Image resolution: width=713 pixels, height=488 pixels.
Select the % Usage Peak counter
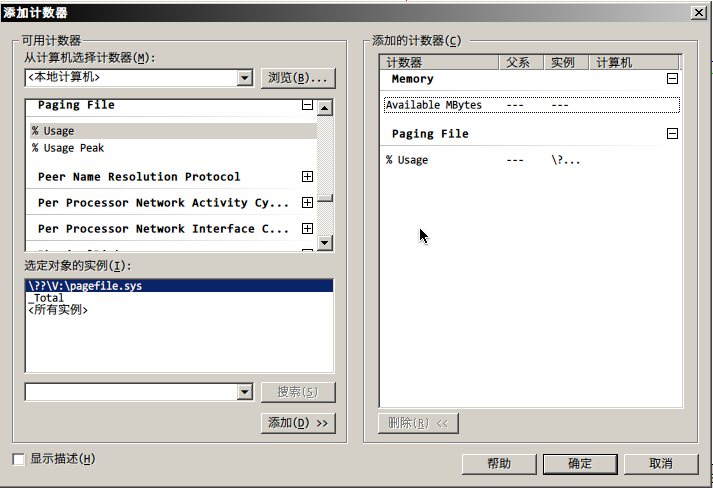tap(68, 148)
